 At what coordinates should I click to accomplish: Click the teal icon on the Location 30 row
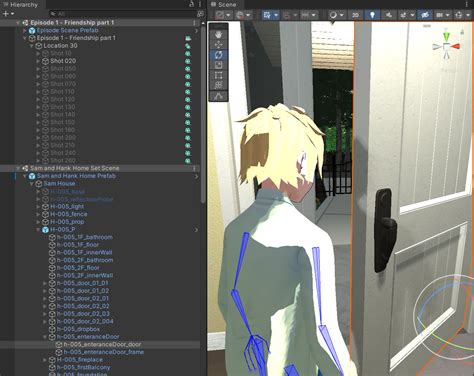click(188, 46)
